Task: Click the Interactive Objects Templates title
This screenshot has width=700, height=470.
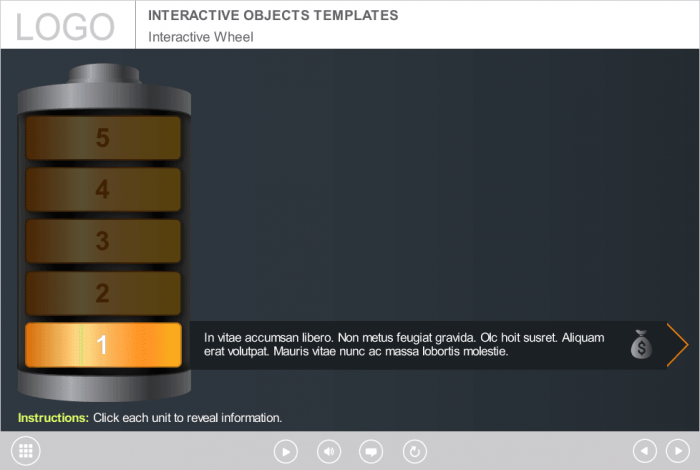Action: (x=273, y=15)
